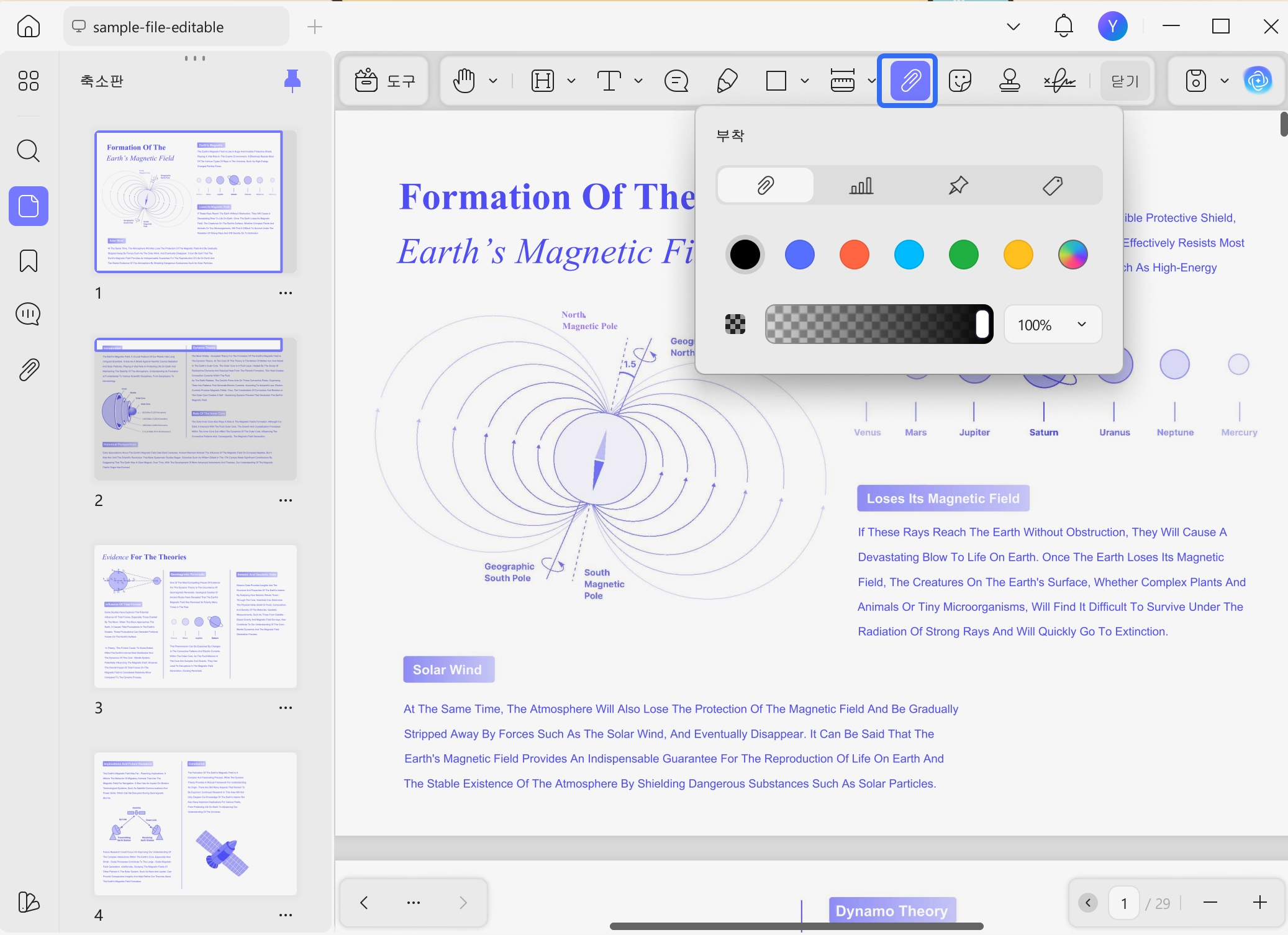Screen dimensions: 1288x935
Task: Open the user account avatar Y
Action: 1112,26
